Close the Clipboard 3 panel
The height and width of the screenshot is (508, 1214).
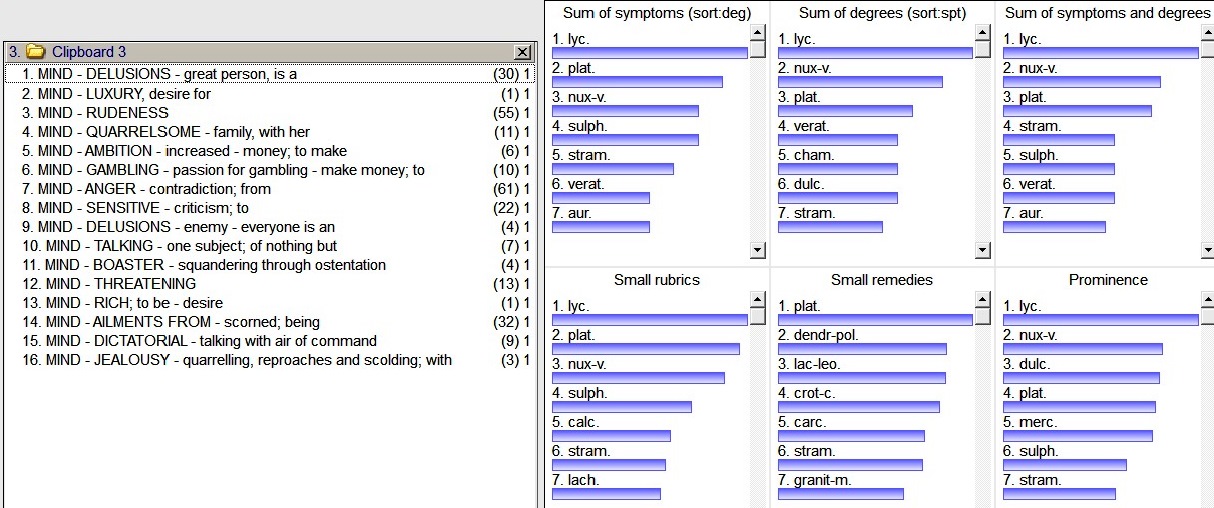pyautogui.click(x=522, y=52)
